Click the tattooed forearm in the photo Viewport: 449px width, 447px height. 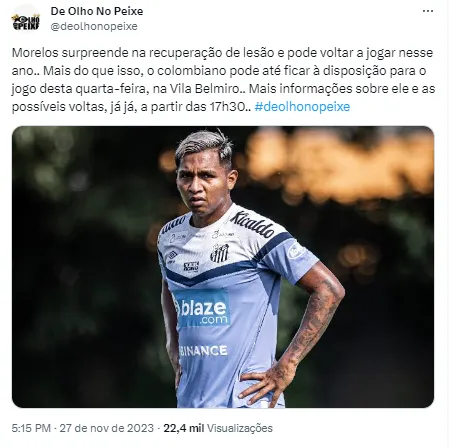click(x=312, y=325)
